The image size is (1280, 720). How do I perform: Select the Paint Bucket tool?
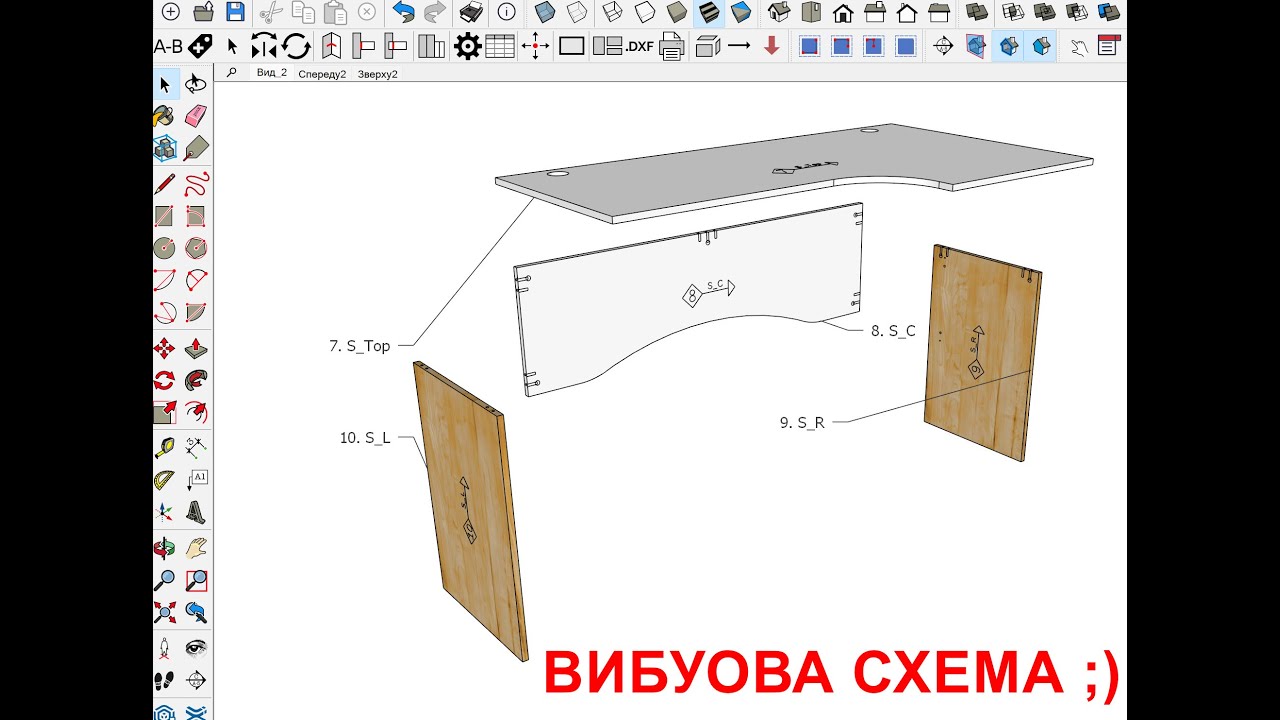[x=165, y=116]
